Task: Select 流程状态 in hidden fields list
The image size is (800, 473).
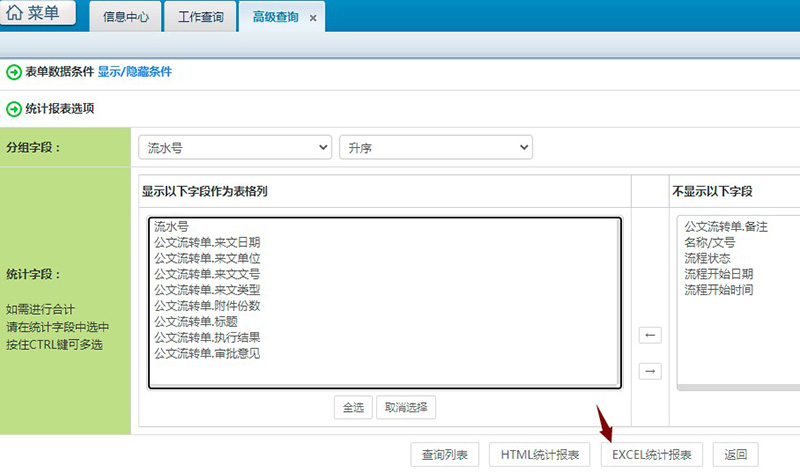Action: tap(740, 258)
